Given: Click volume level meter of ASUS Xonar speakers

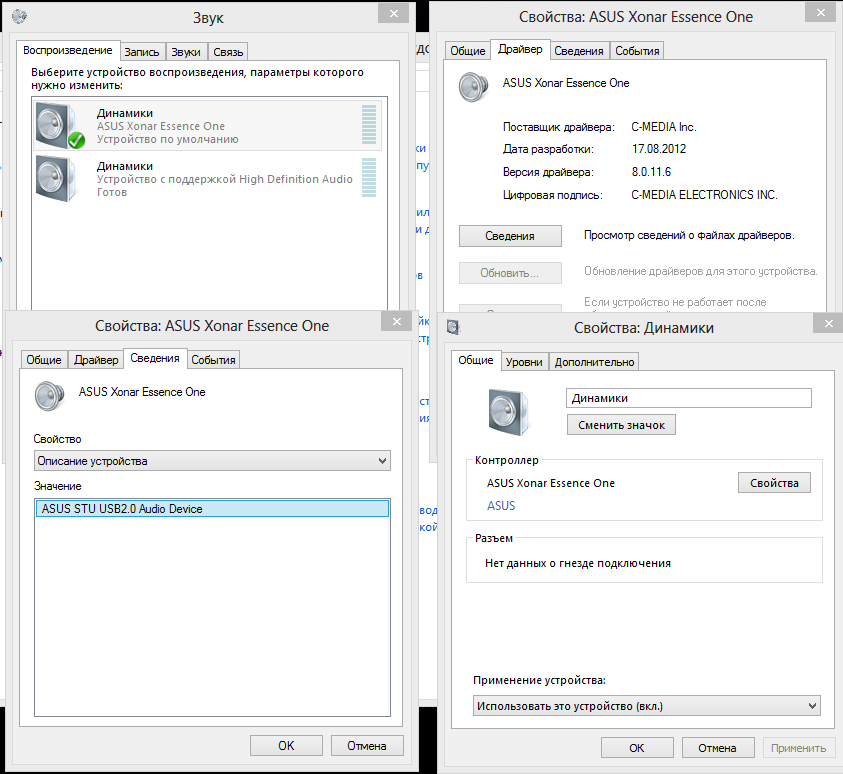Looking at the screenshot, I should click(x=369, y=125).
